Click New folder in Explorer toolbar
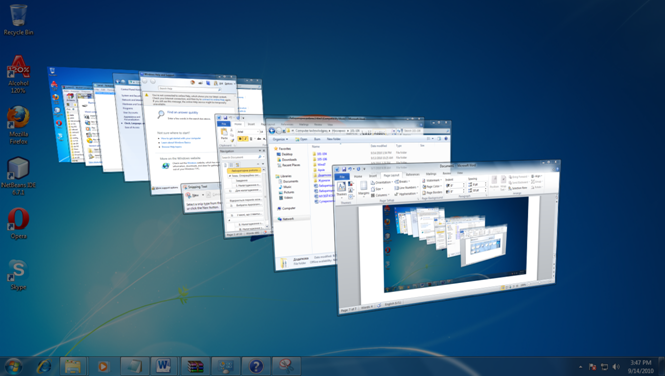 pyautogui.click(x=333, y=139)
